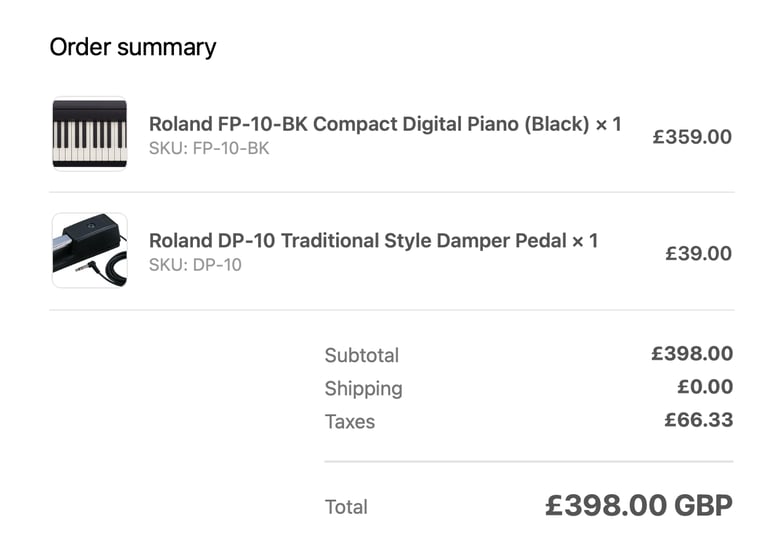Click the SKU: FP-10-BK text

[209, 148]
